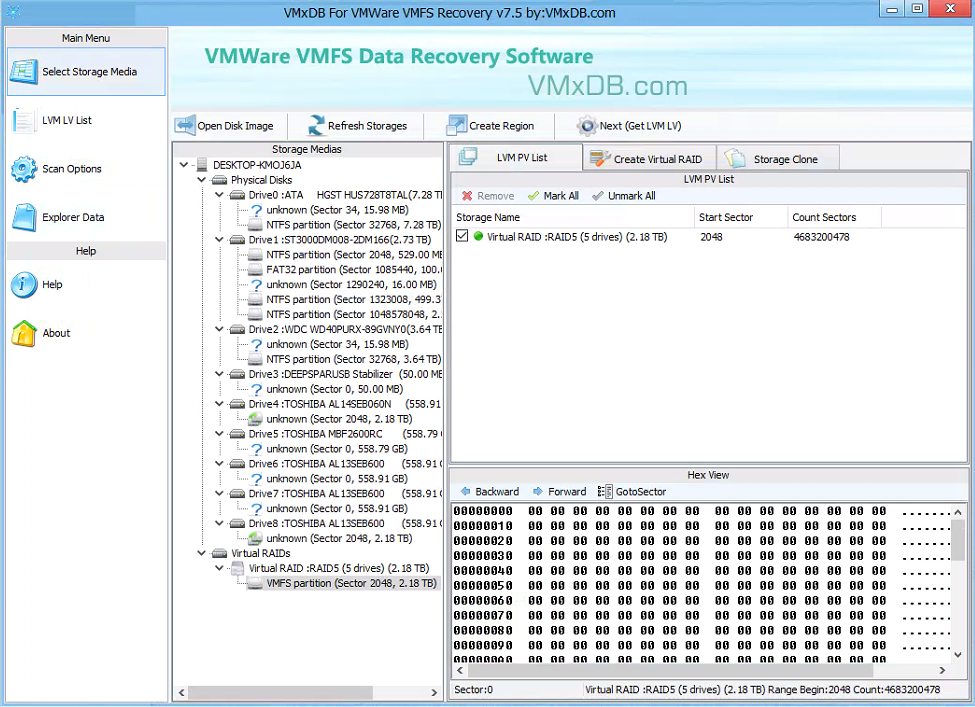This screenshot has height=707, width=975.
Task: Uncheck the Virtual RAID :RAID5 checkbox
Action: (x=461, y=236)
